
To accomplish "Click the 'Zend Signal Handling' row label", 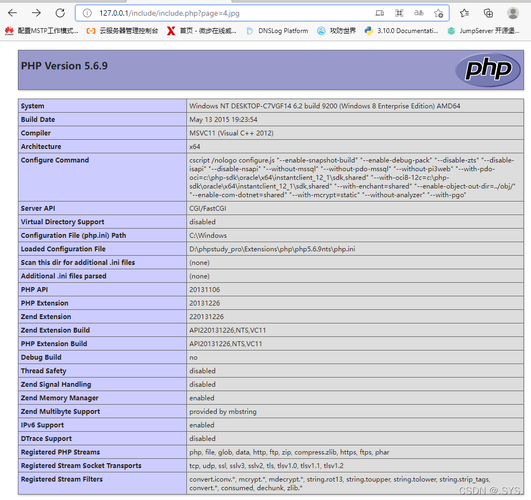I will [56, 384].
